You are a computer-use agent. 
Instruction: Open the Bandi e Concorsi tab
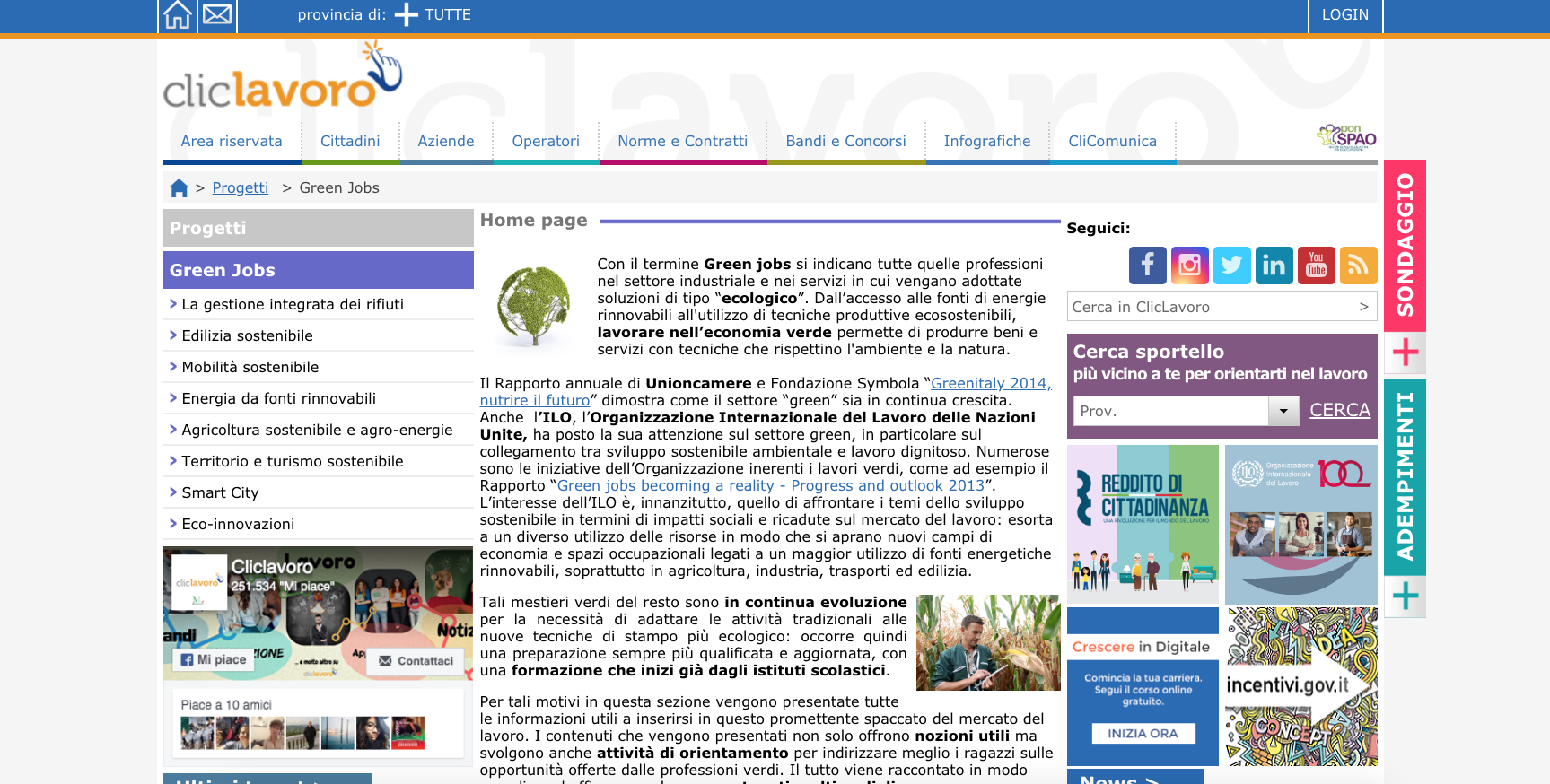(x=845, y=141)
